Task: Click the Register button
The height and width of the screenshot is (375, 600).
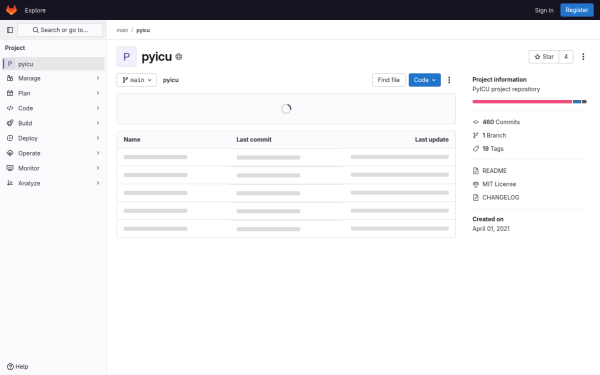Action: pos(577,10)
